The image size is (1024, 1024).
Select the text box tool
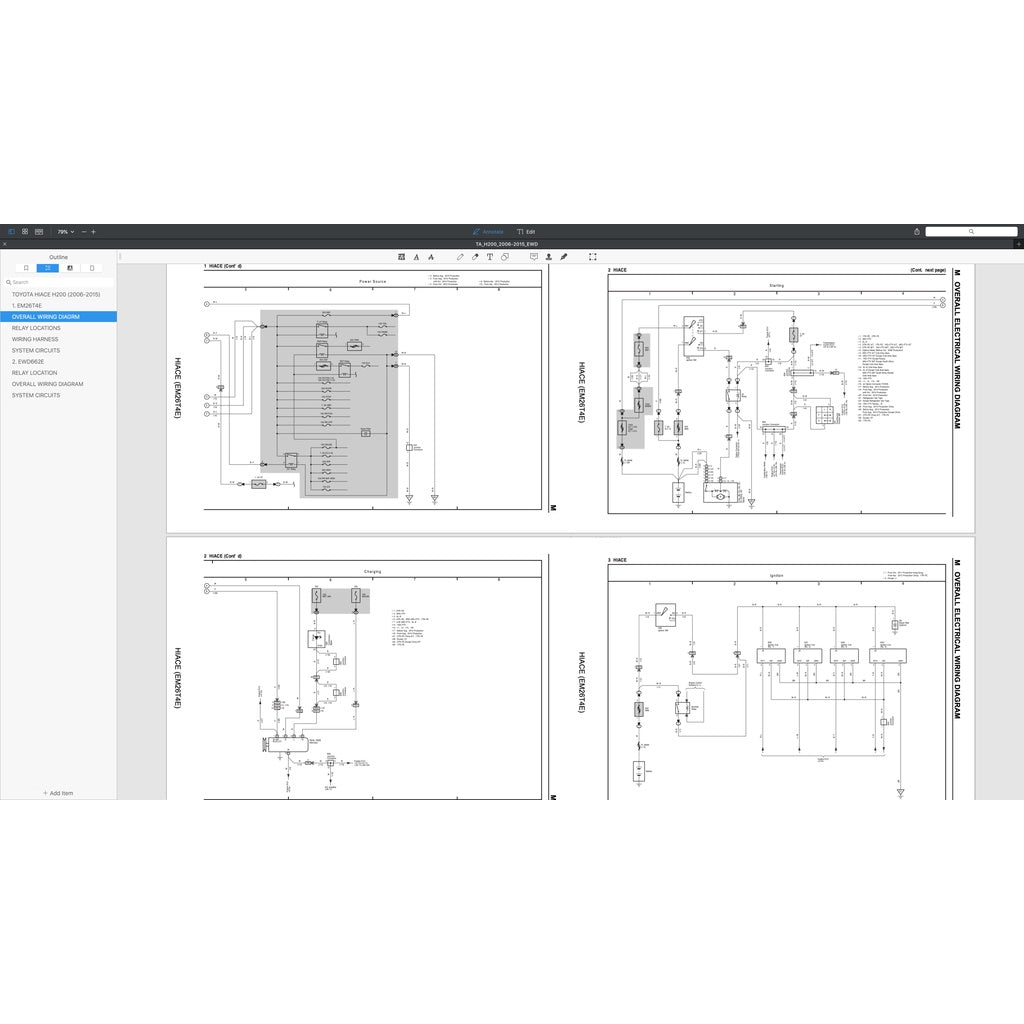click(x=490, y=257)
